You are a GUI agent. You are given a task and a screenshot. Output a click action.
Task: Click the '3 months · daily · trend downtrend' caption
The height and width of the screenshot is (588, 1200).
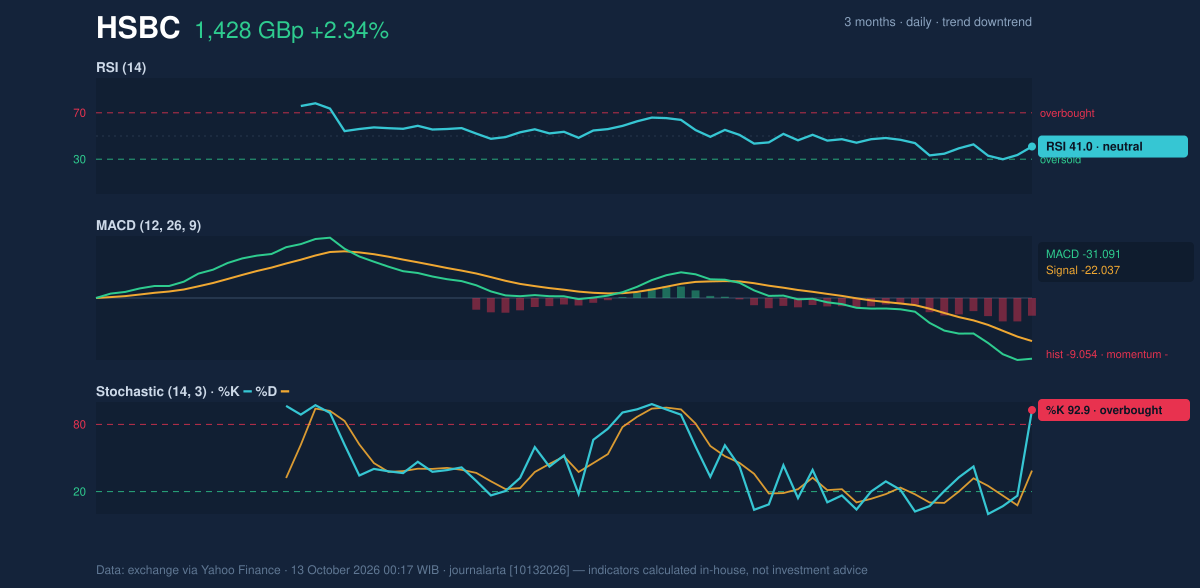click(938, 22)
